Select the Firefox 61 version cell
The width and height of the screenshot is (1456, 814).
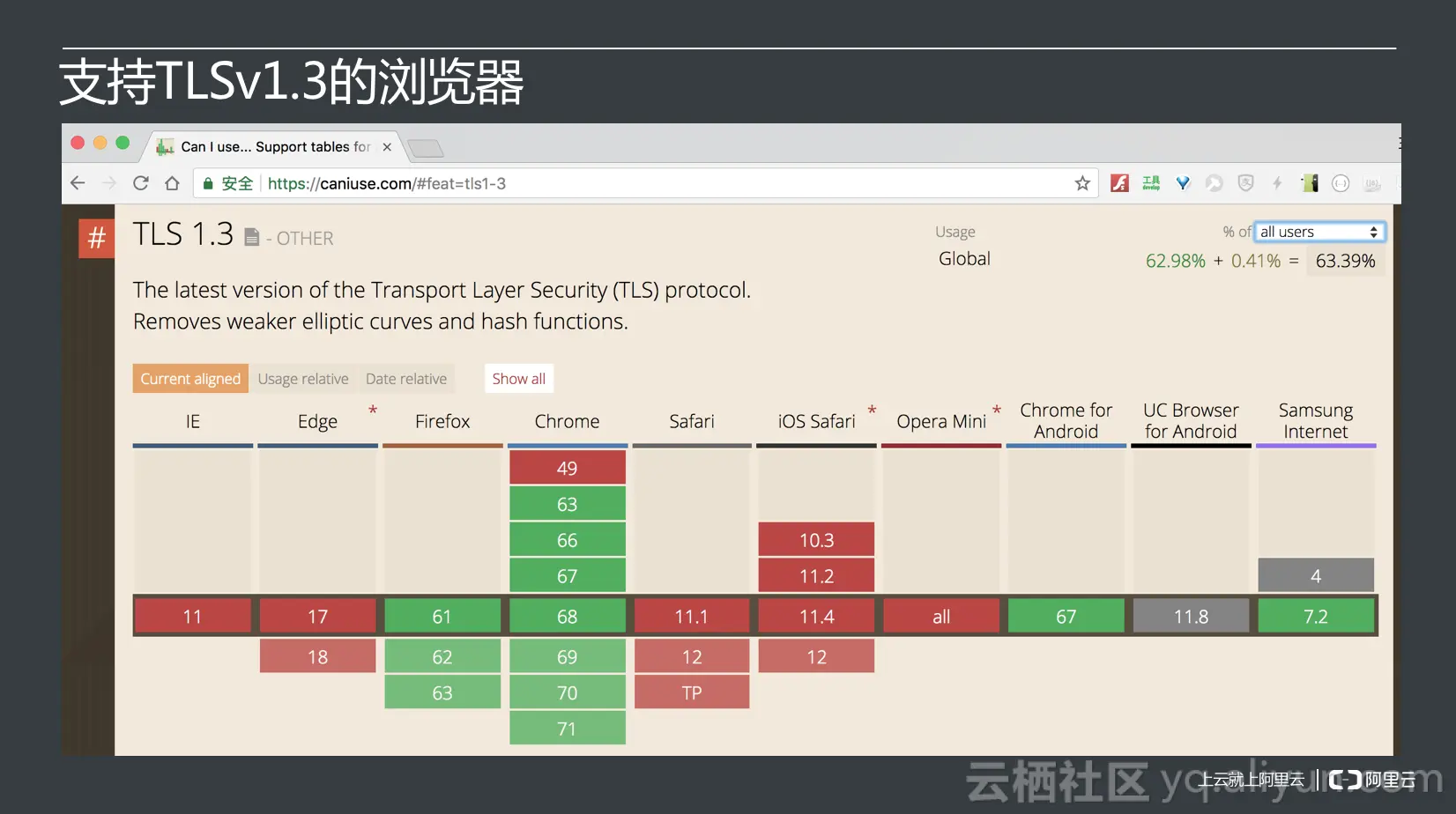pyautogui.click(x=442, y=616)
